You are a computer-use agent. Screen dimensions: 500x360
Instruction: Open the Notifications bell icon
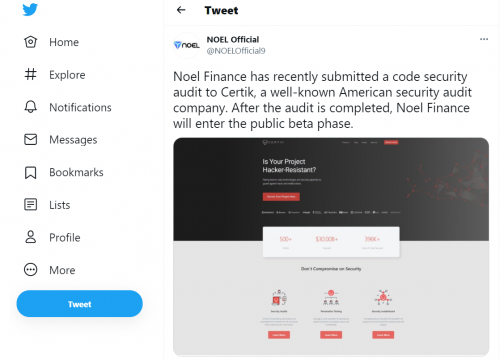tap(30, 107)
